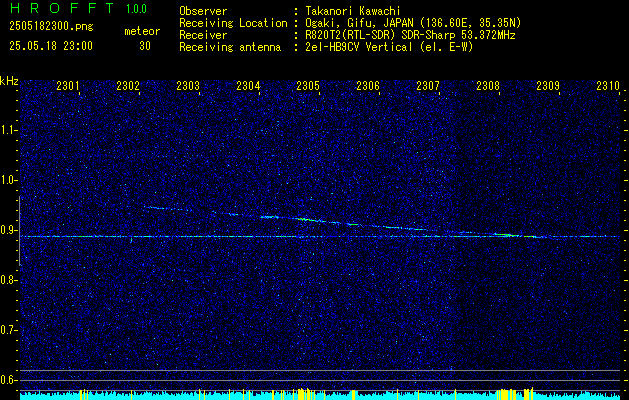Click the HROFFT program title
Screen dimensions: 629x400
[62, 8]
